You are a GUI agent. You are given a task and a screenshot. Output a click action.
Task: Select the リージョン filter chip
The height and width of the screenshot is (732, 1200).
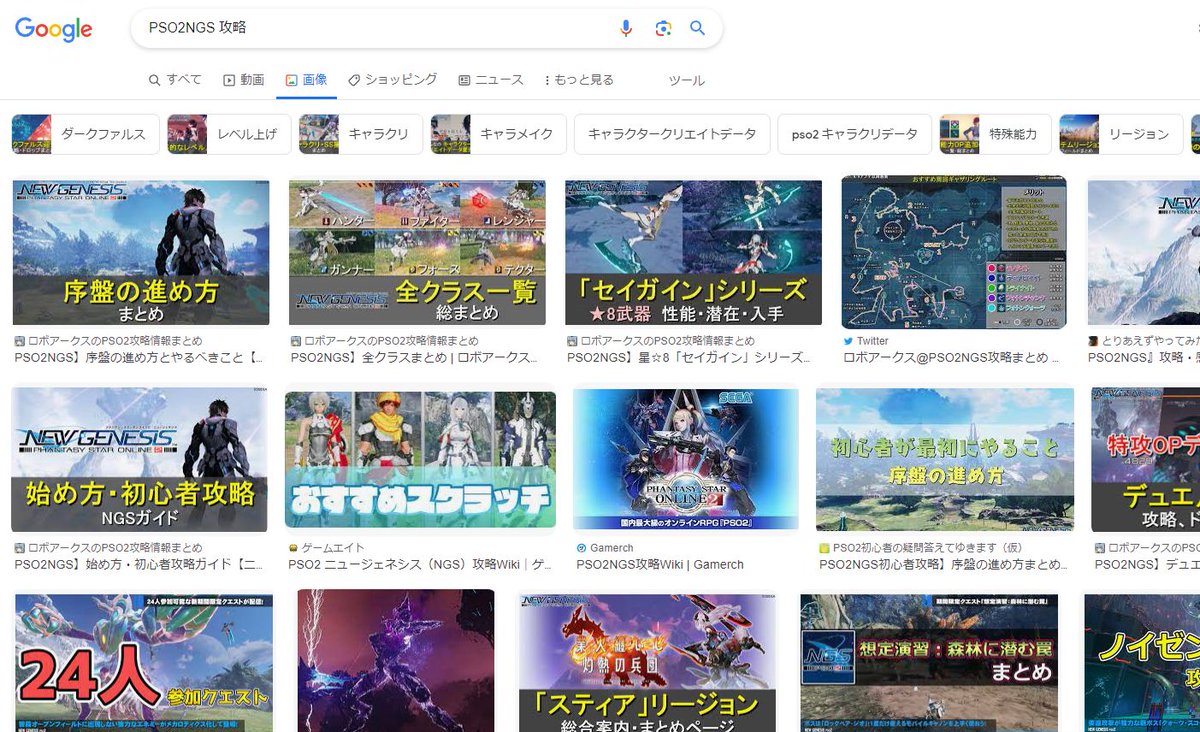(x=1120, y=134)
